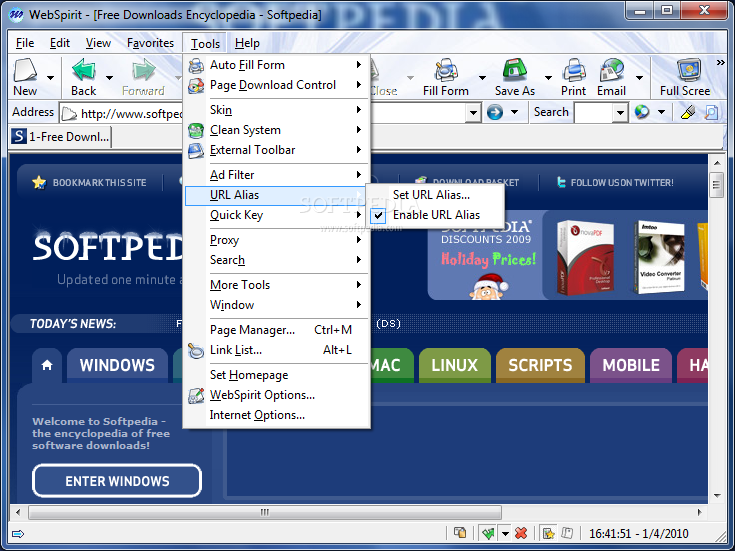The width and height of the screenshot is (735, 551).
Task: Click the Softpedia home icon tab
Action: 47,365
